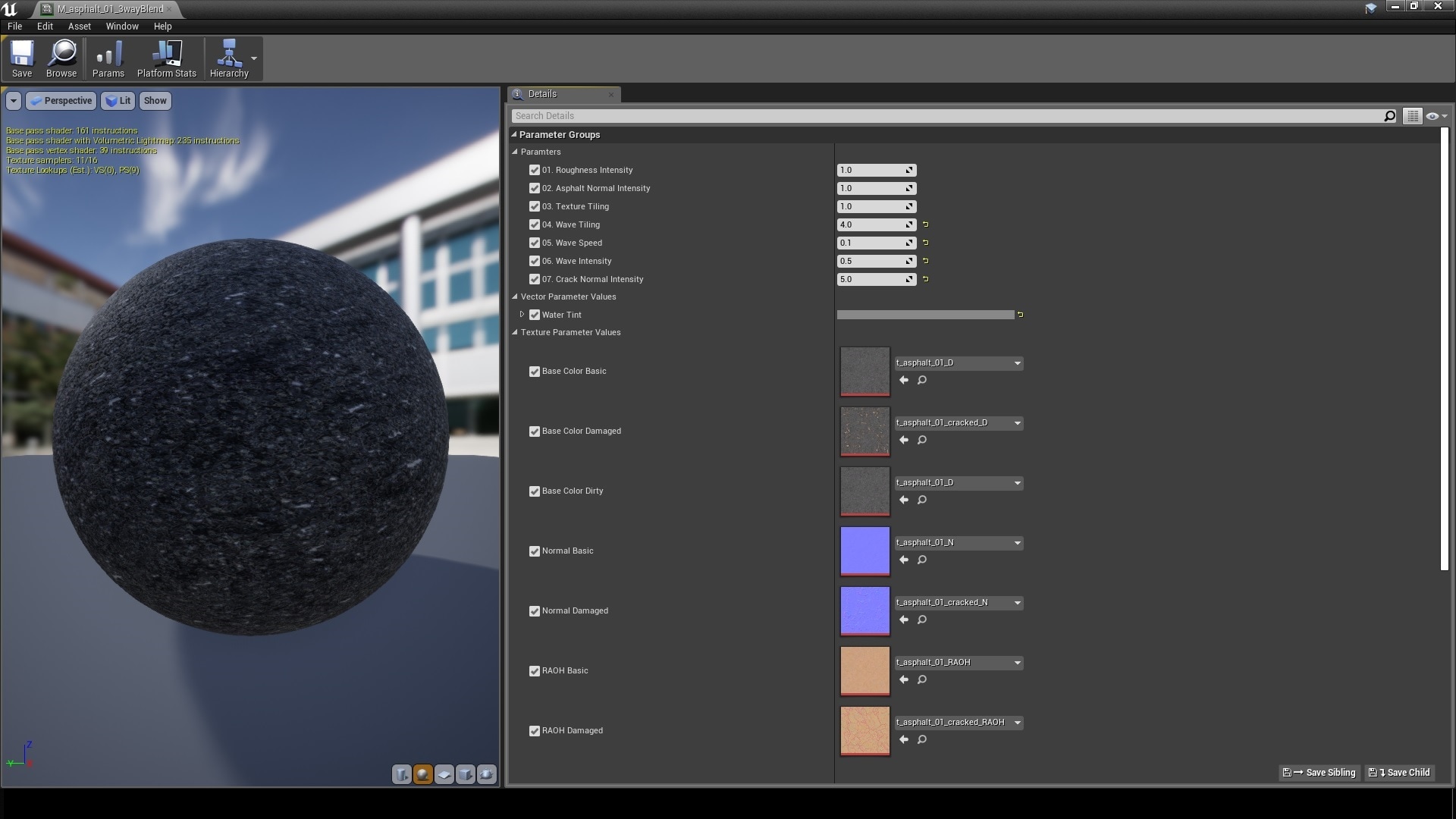Screen dimensions: 1456x819
Task: Enable the 02. Asphalt Normal Intensity parameter checkbox
Action: 535,188
